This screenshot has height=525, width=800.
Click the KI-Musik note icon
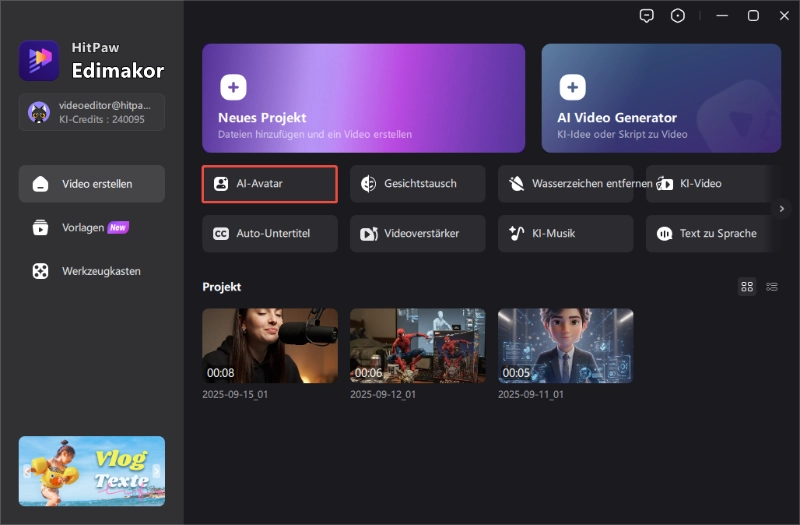pos(516,233)
